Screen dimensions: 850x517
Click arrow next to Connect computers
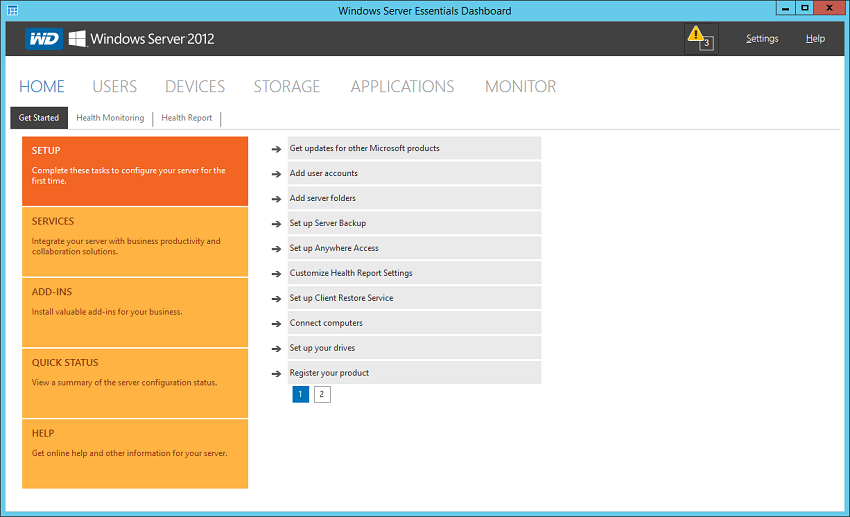276,324
